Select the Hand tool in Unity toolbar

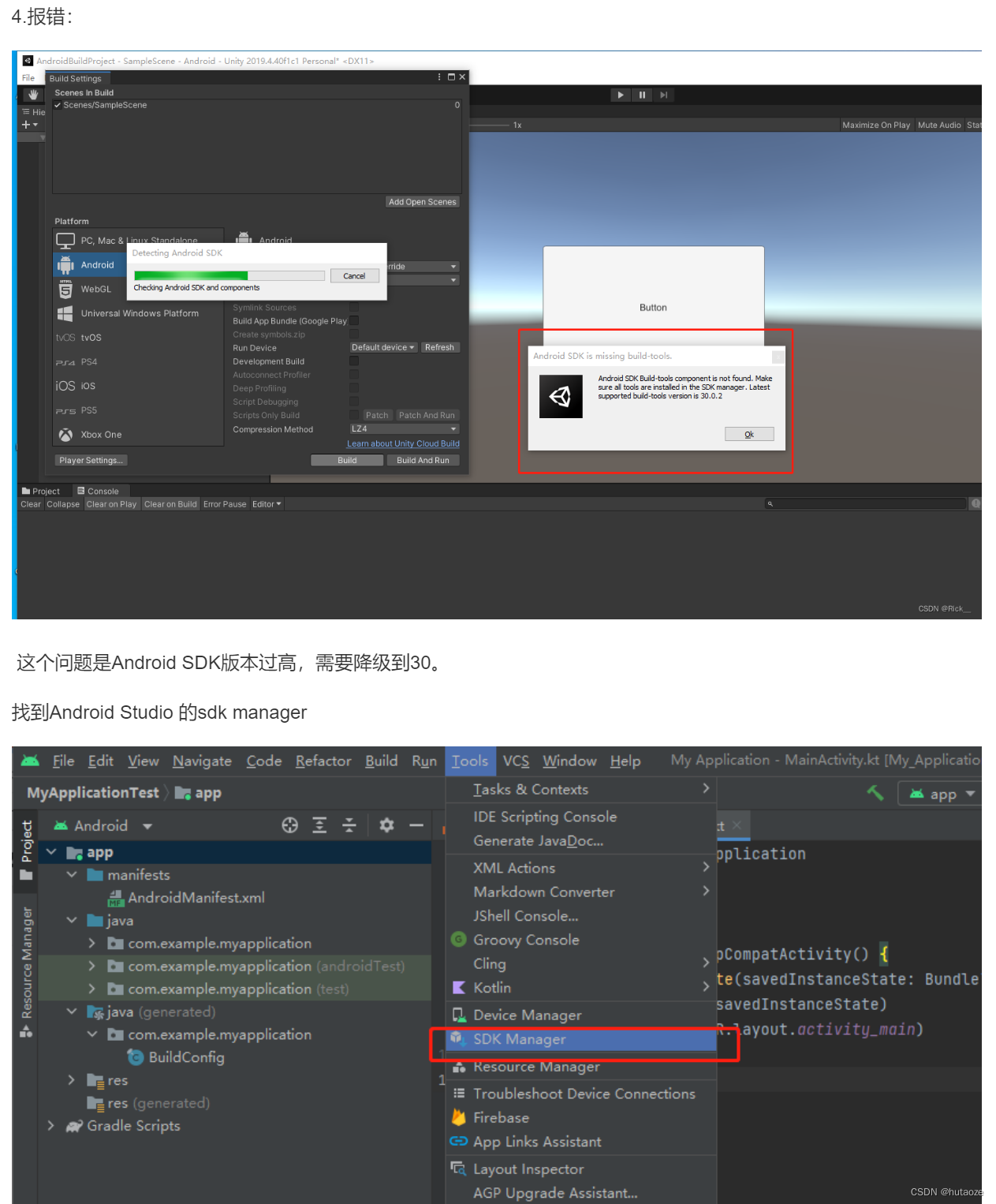click(32, 95)
